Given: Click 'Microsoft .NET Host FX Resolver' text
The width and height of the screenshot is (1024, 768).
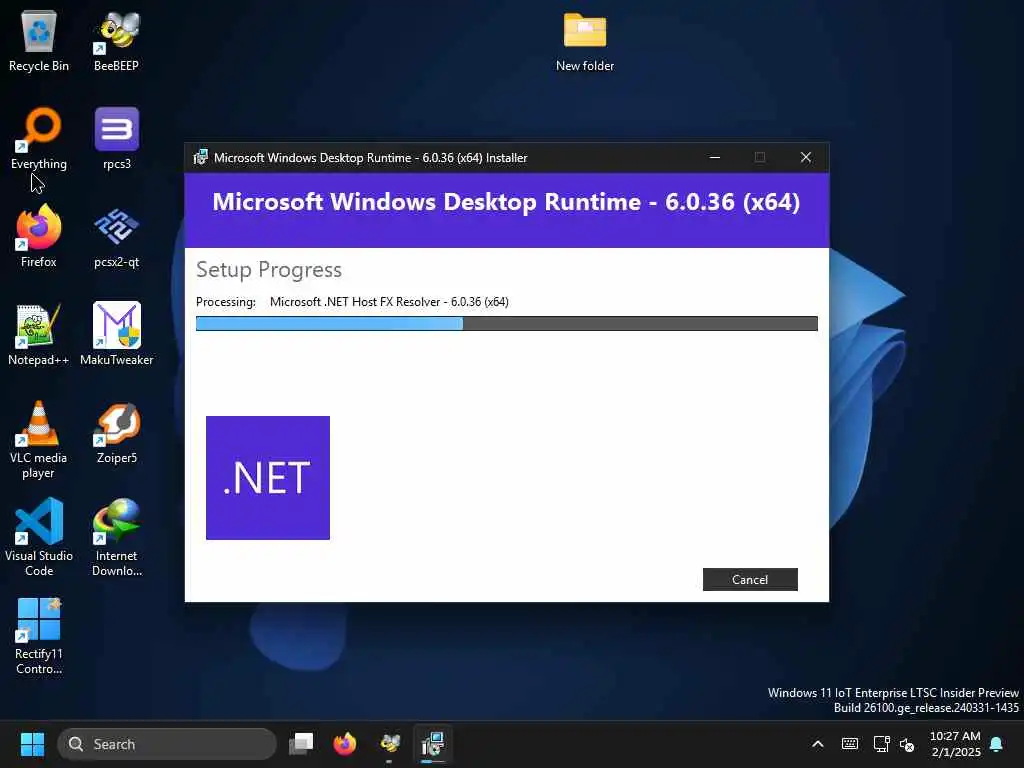Looking at the screenshot, I should coord(389,302).
